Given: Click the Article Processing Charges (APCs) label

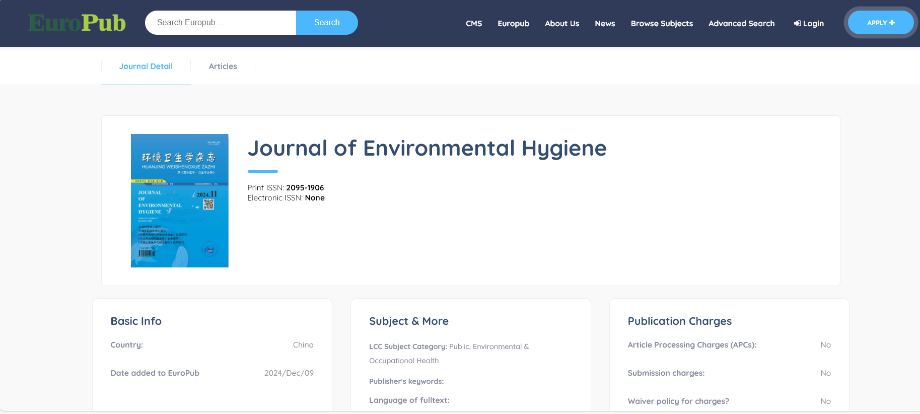Looking at the screenshot, I should (x=692, y=345).
